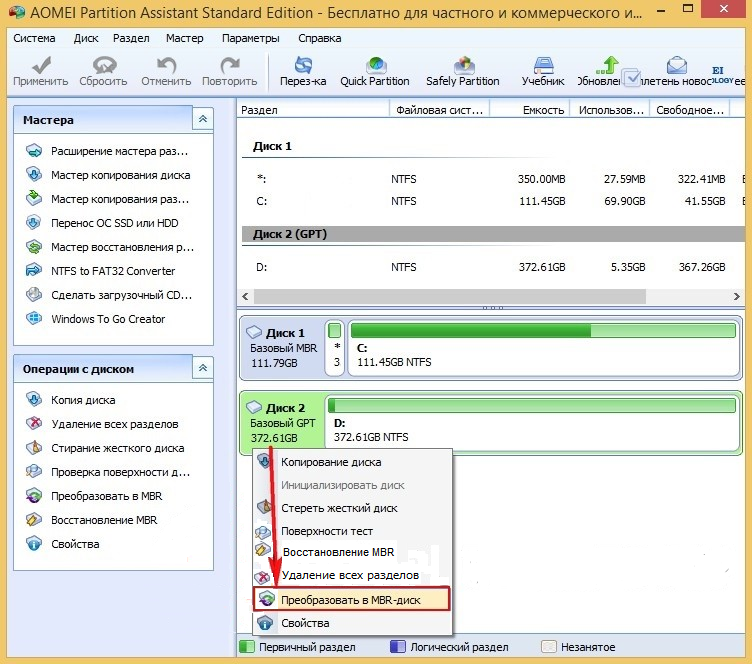Click Удаление всех разделов in sidebar

[102, 424]
